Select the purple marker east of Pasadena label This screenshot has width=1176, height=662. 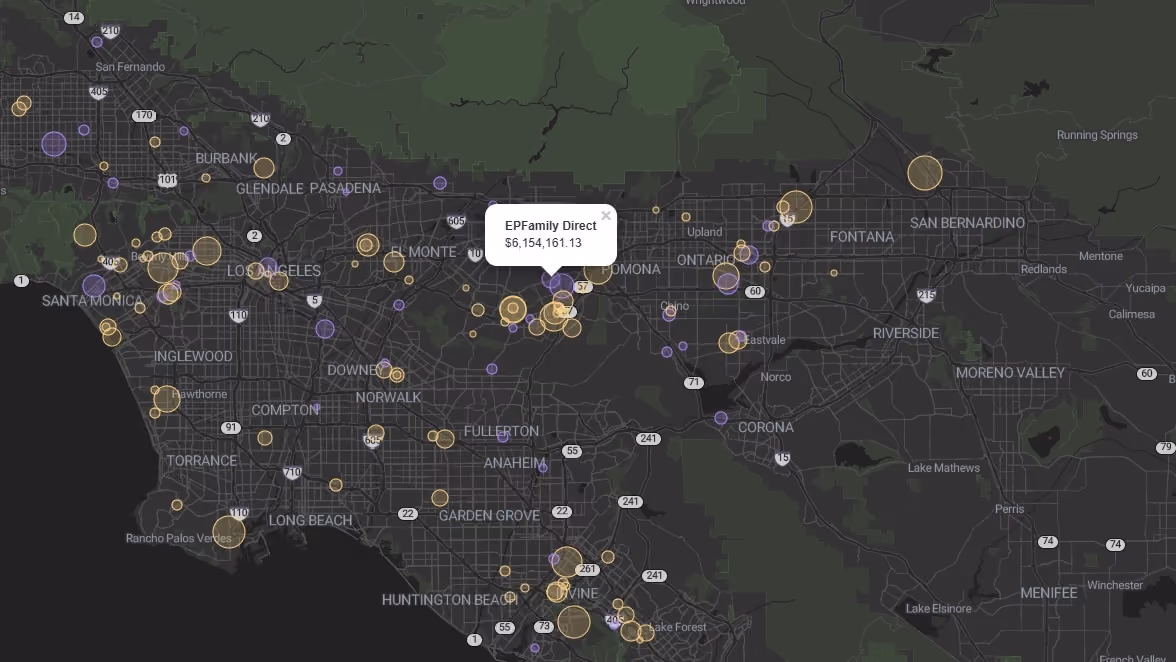(x=440, y=183)
